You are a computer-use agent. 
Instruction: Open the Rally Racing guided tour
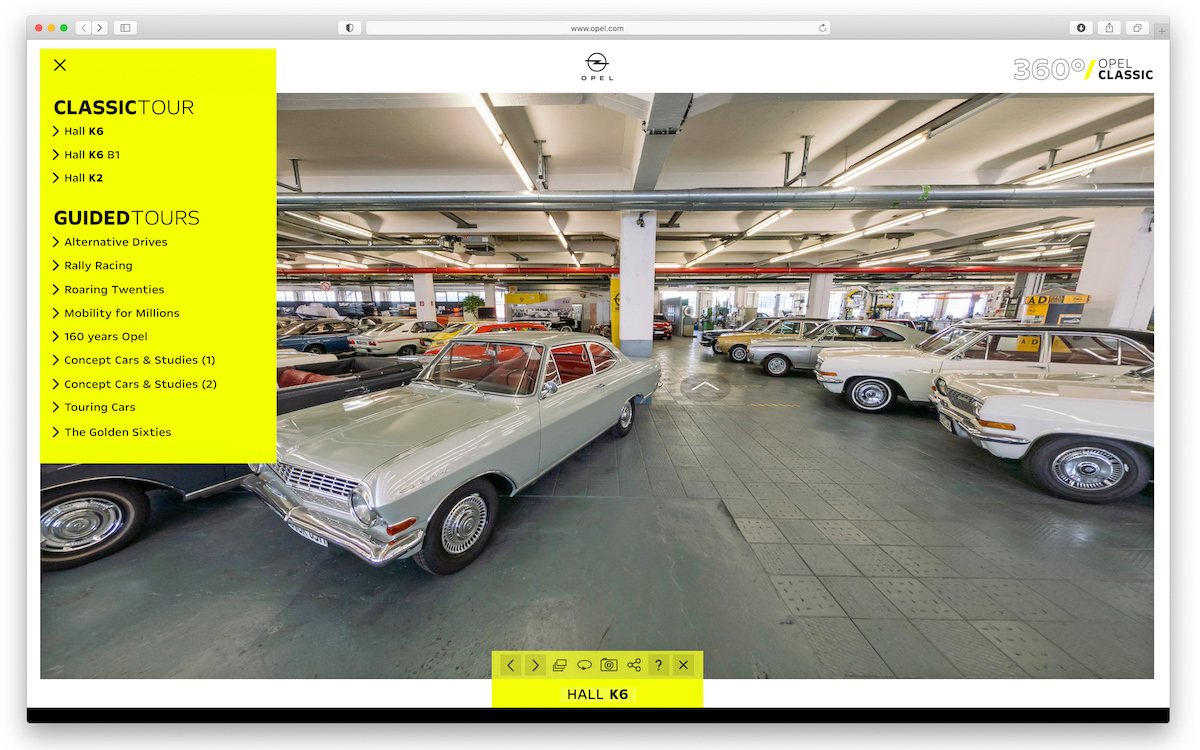coord(98,266)
